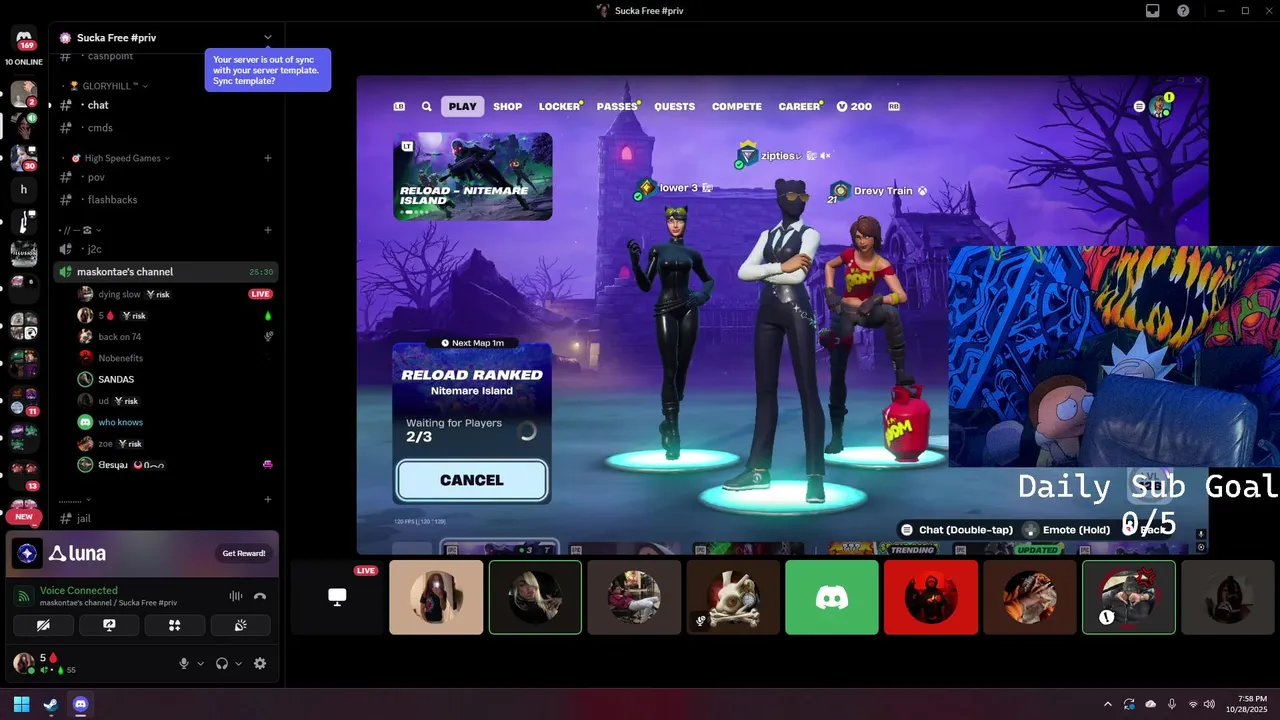Screen dimensions: 1280x720
Task: Switch to Fortnite COMPETE tab in stream
Action: pos(737,106)
